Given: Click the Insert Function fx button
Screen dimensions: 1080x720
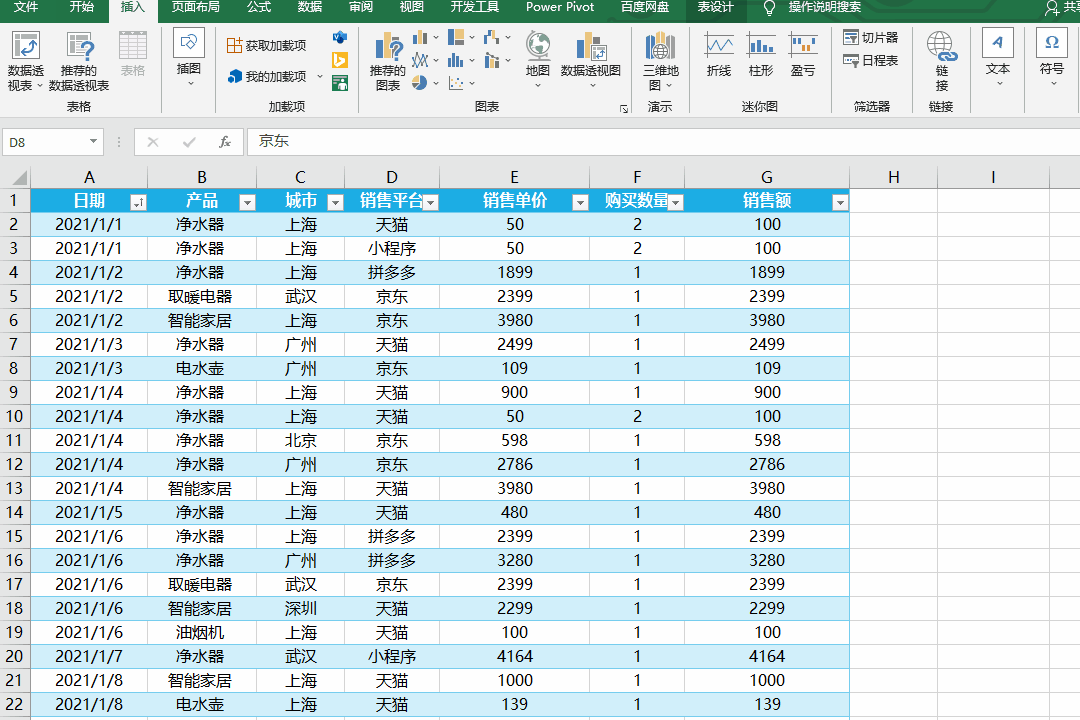Looking at the screenshot, I should click(225, 142).
